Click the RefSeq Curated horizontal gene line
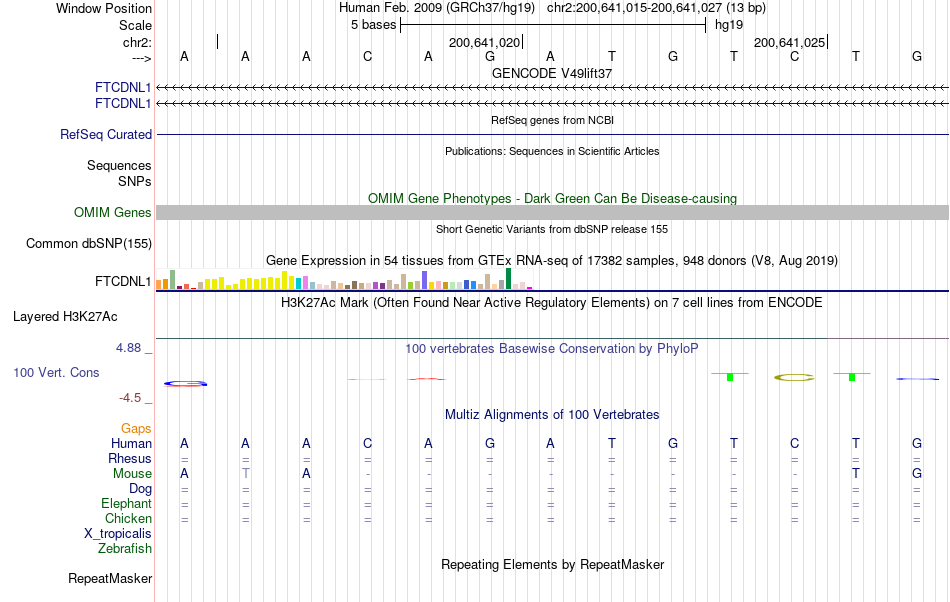 [552, 134]
